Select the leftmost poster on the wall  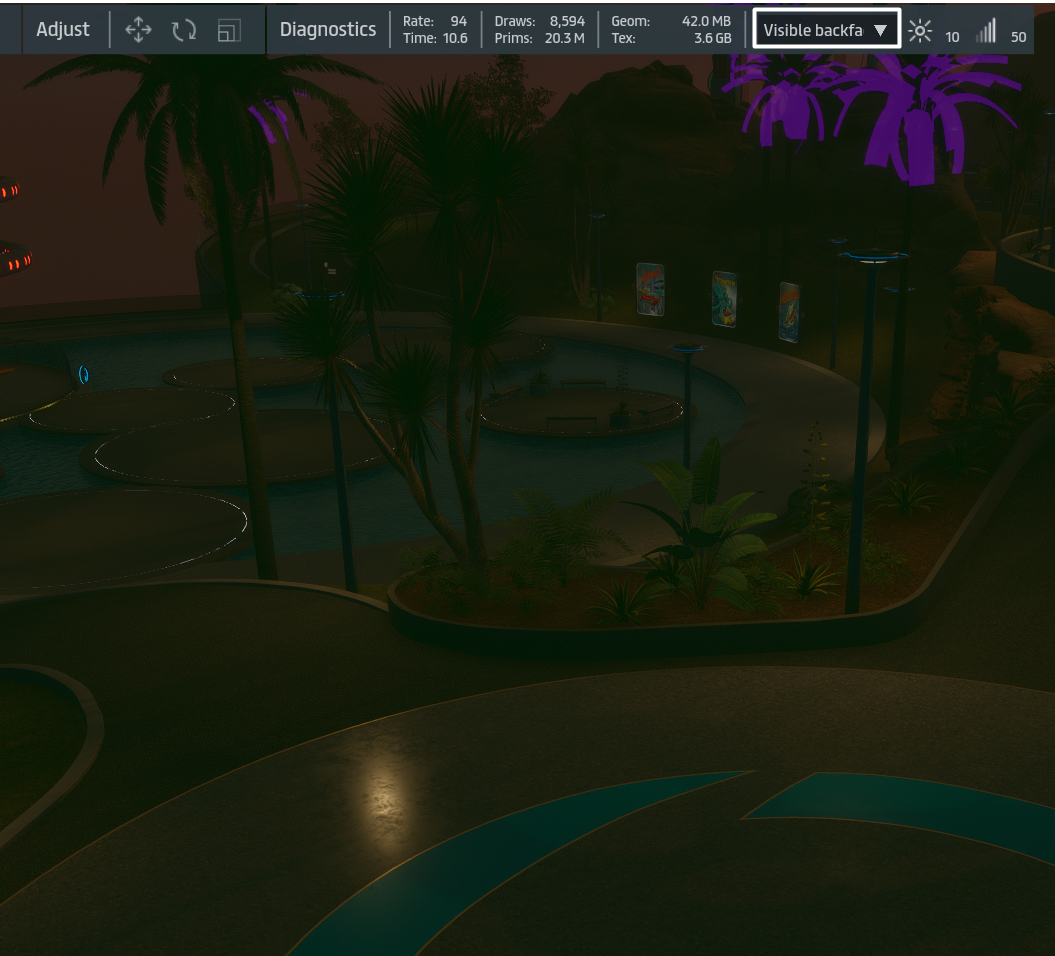[x=650, y=289]
